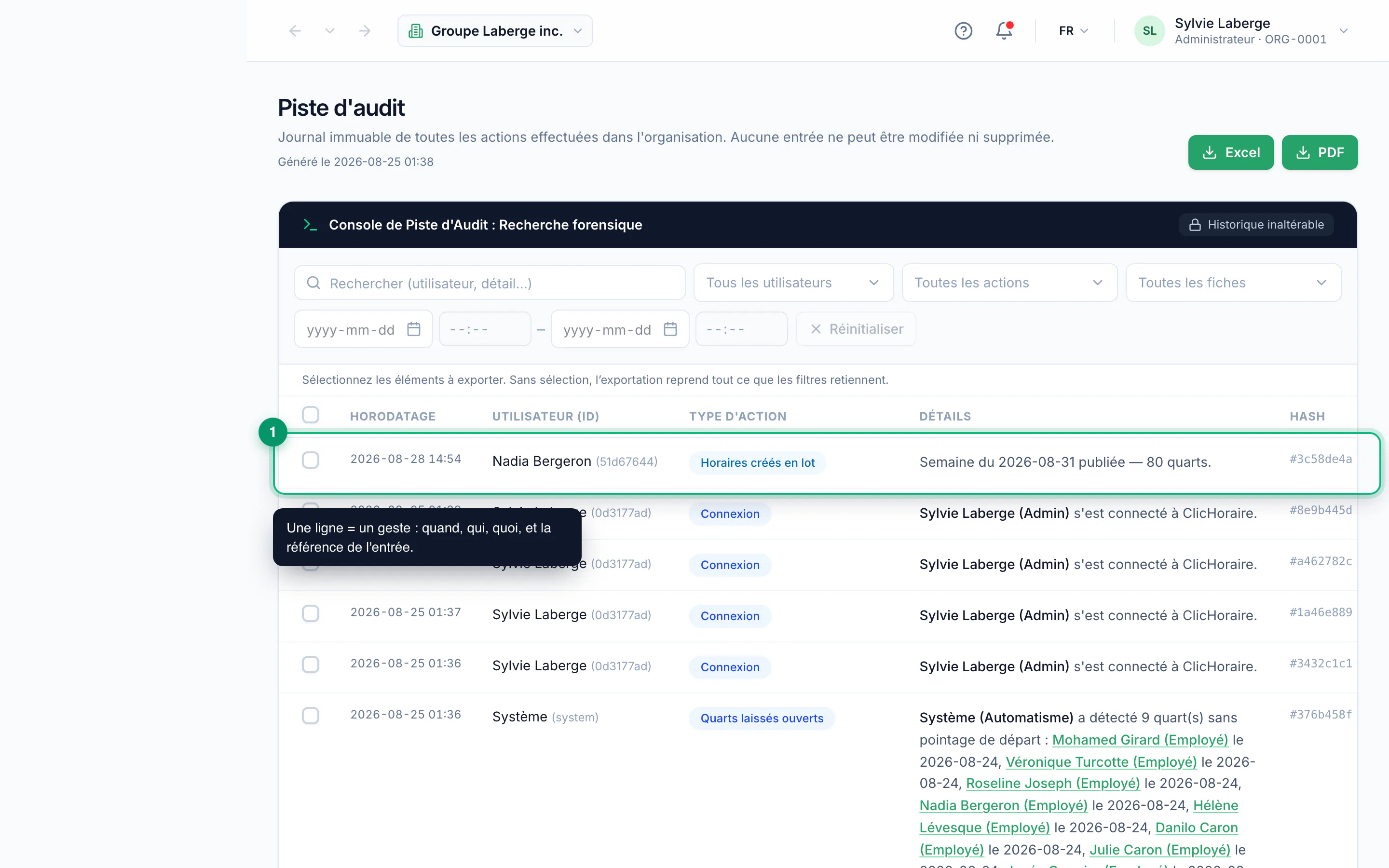Open Nadia Bergeron (Employé) link in details
1389x868 pixels.
(x=1003, y=806)
